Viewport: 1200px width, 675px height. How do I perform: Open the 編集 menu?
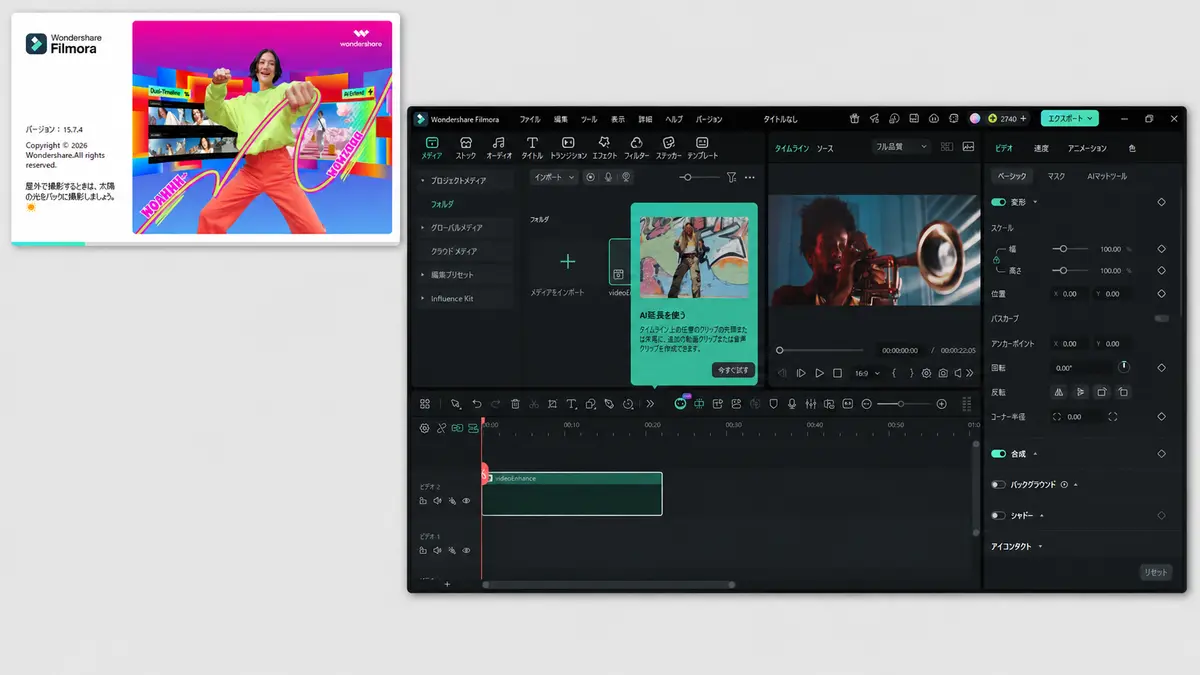pyautogui.click(x=561, y=119)
